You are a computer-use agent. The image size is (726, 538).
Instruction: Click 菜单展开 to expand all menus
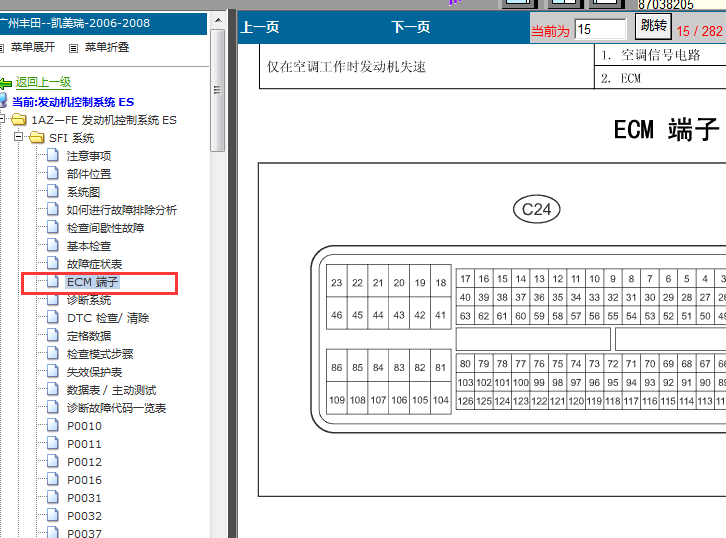[x=33, y=47]
